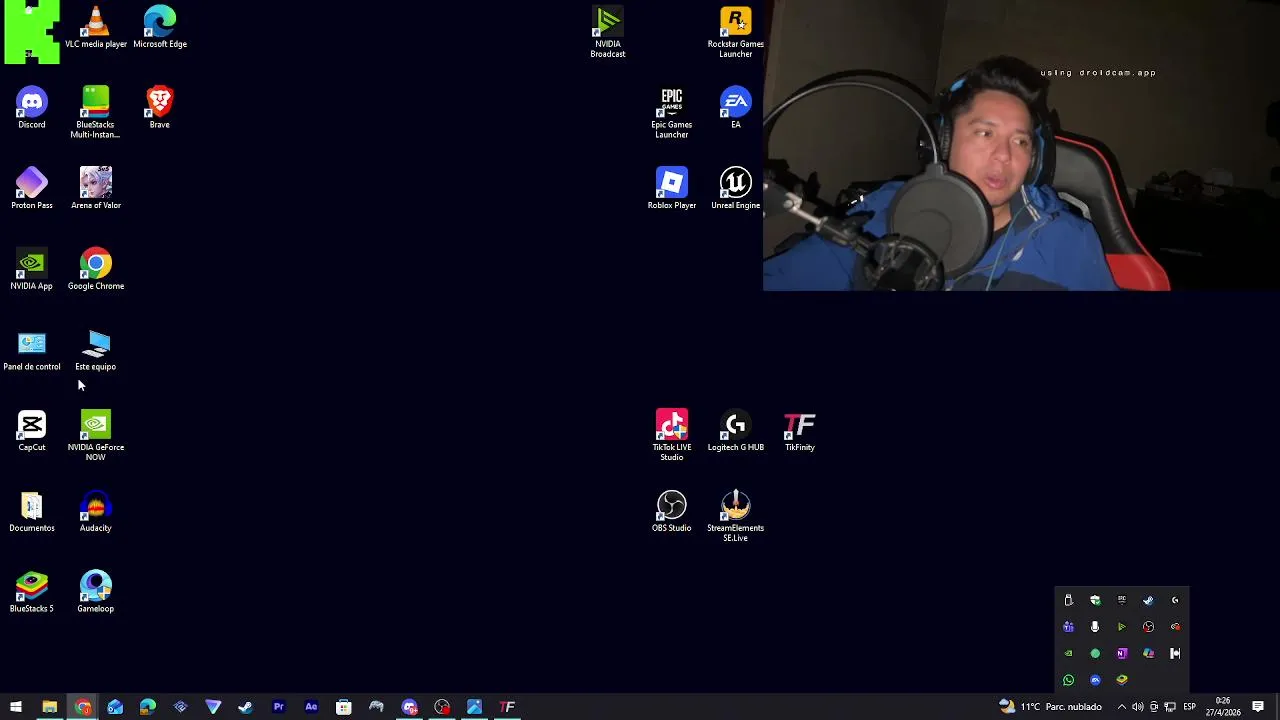Screen dimensions: 1280x720
Task: Open File Explorer from taskbar
Action: point(49,707)
